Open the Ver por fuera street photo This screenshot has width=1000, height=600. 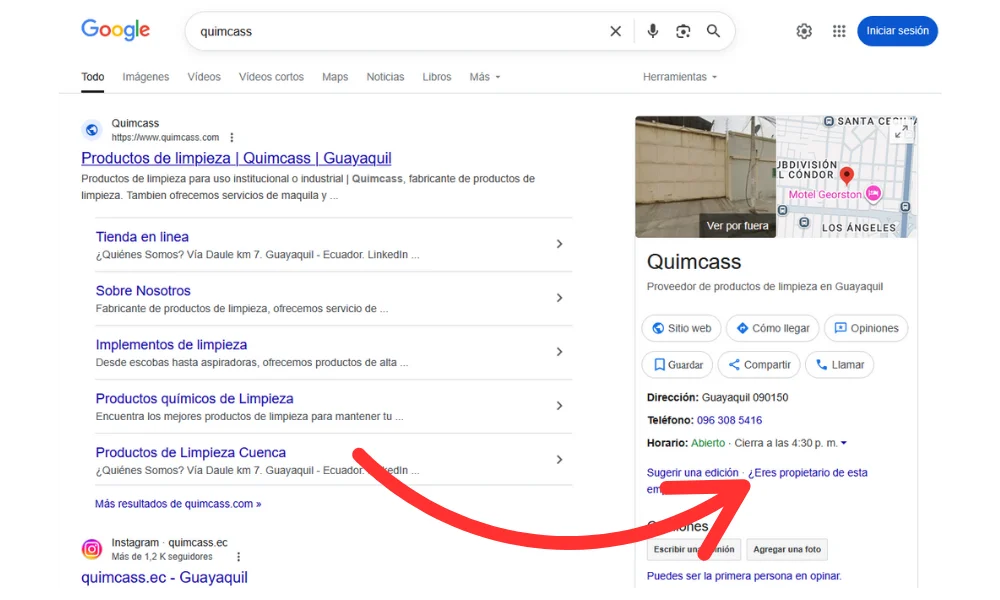tap(705, 177)
